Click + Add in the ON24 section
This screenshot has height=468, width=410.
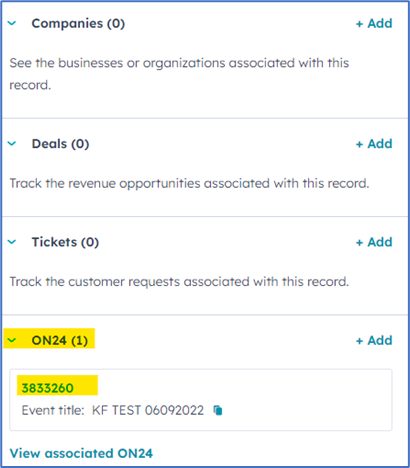pos(374,340)
